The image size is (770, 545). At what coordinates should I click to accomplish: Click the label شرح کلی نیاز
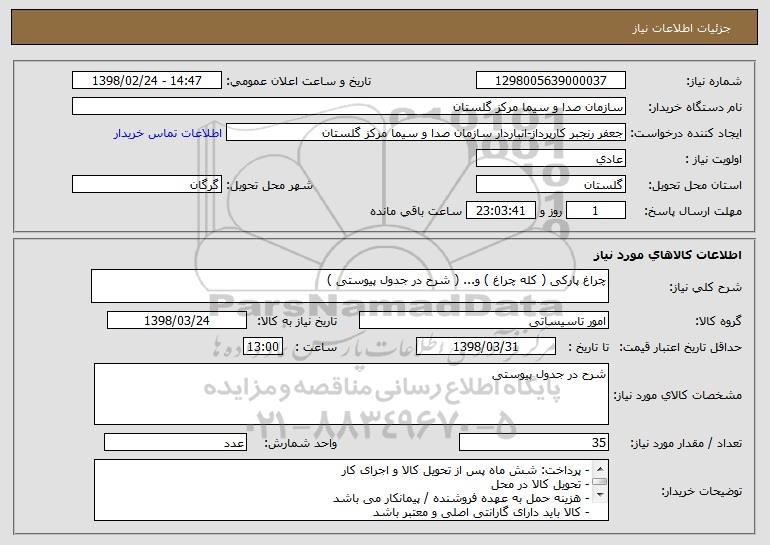706,287
